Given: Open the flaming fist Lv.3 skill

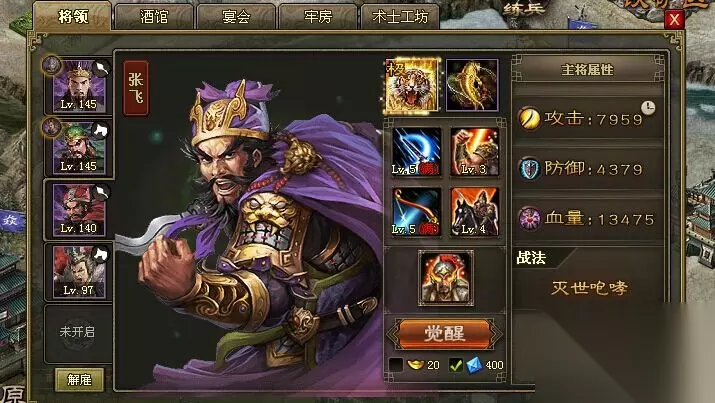Looking at the screenshot, I should tap(474, 152).
